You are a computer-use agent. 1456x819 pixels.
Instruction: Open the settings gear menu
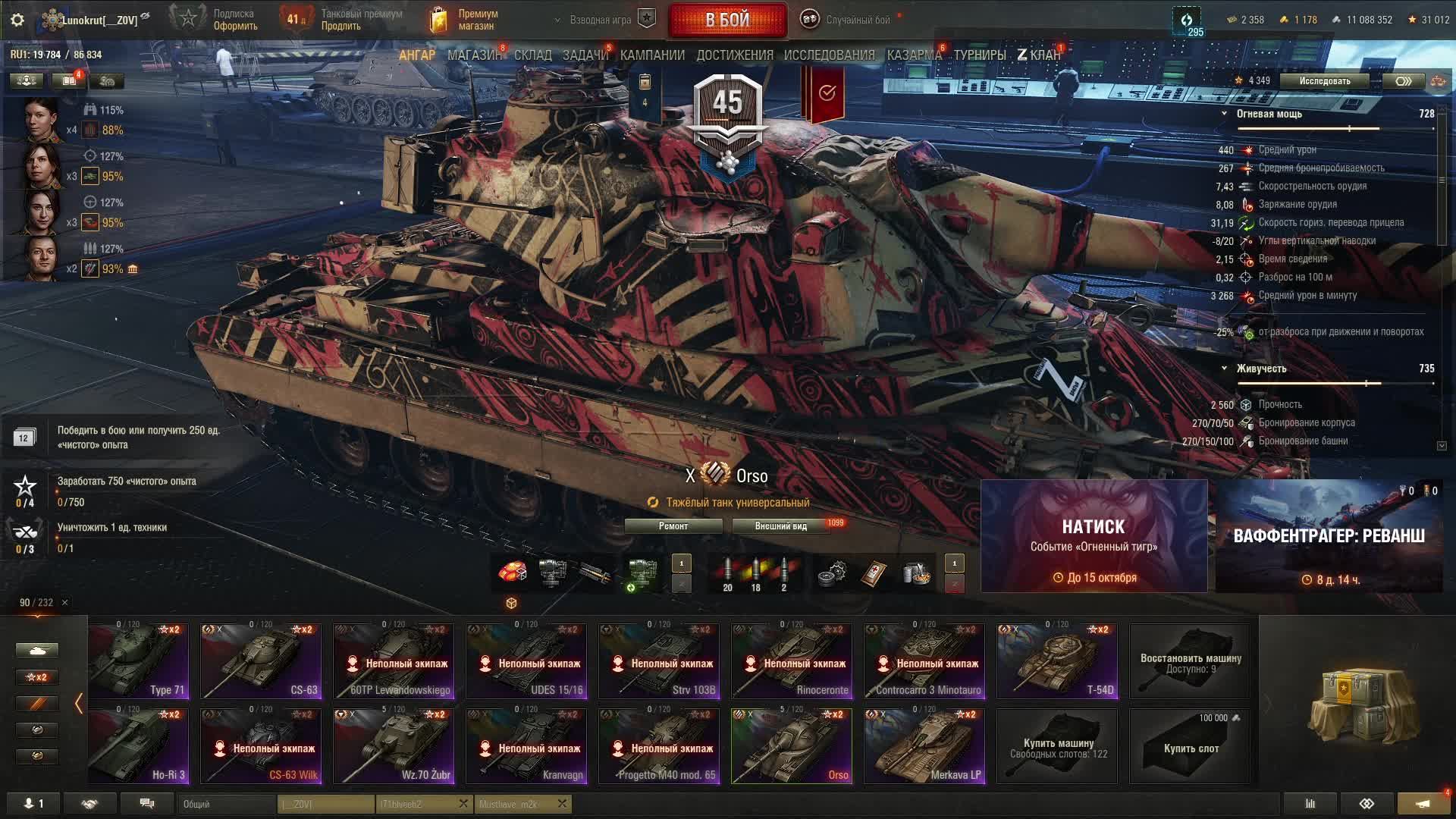[17, 20]
